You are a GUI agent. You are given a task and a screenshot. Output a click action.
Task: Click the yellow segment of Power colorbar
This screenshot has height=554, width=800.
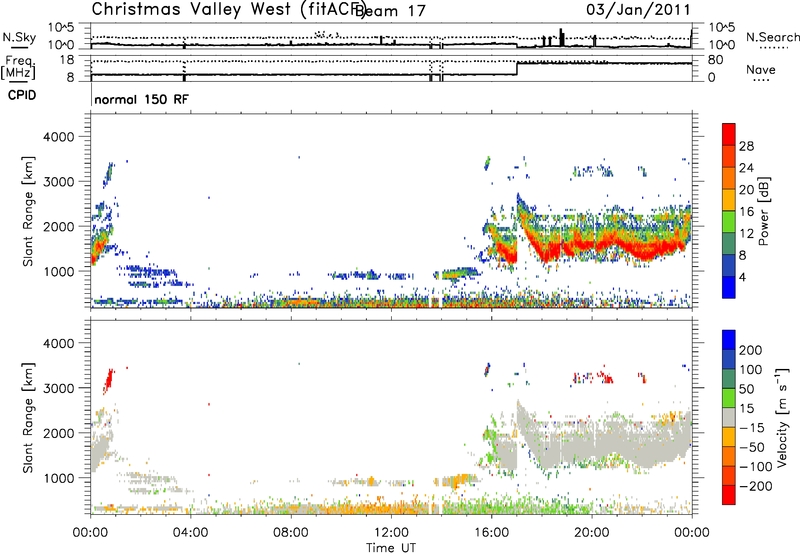coord(729,200)
